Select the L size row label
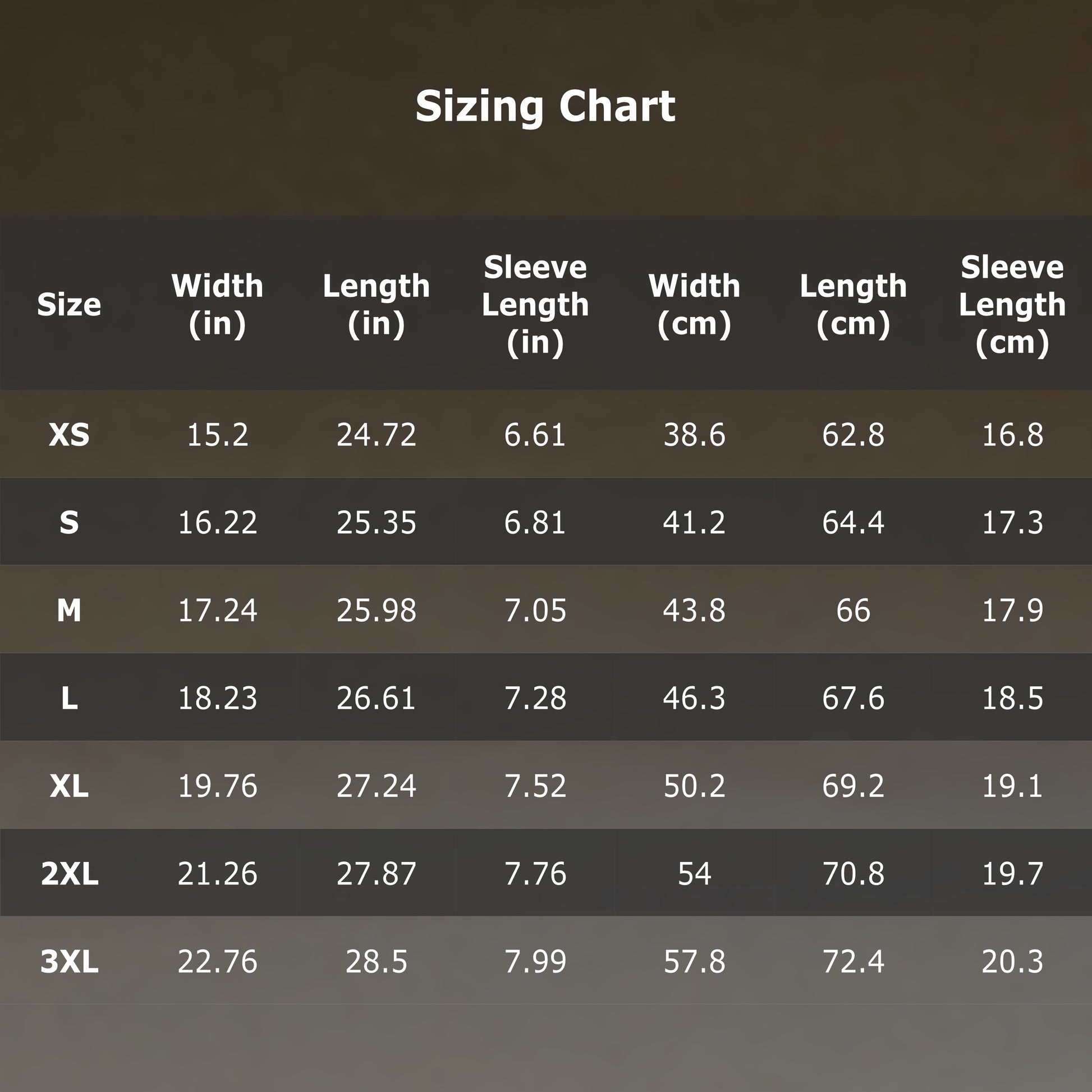 [69, 698]
